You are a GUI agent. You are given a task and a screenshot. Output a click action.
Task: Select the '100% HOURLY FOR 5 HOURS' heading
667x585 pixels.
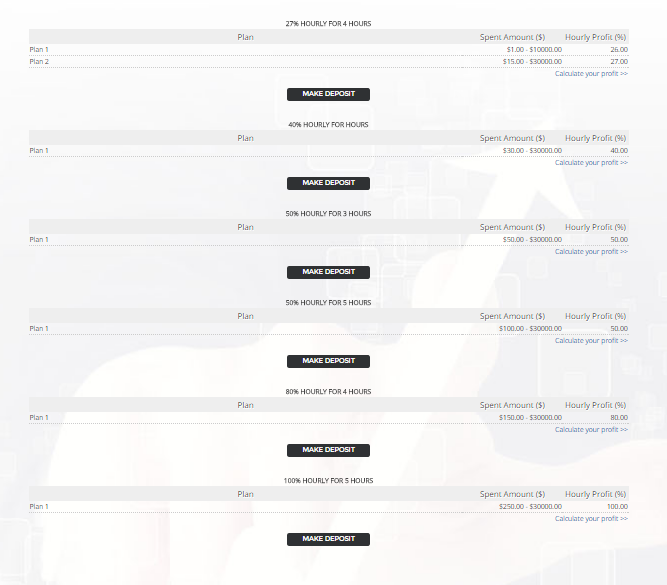(328, 480)
